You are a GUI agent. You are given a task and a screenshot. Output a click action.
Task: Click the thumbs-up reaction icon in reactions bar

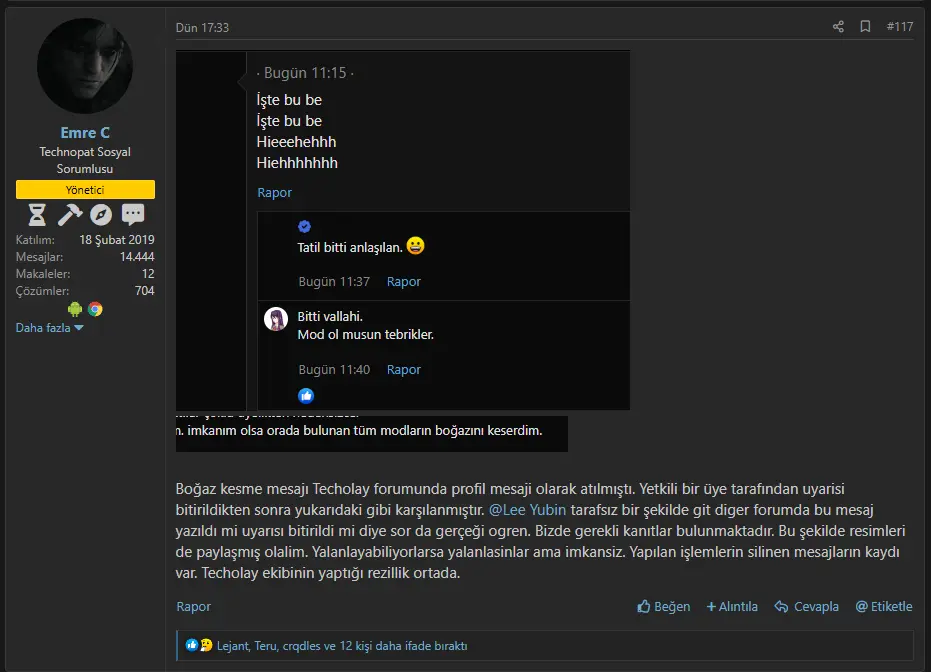[x=191, y=645]
